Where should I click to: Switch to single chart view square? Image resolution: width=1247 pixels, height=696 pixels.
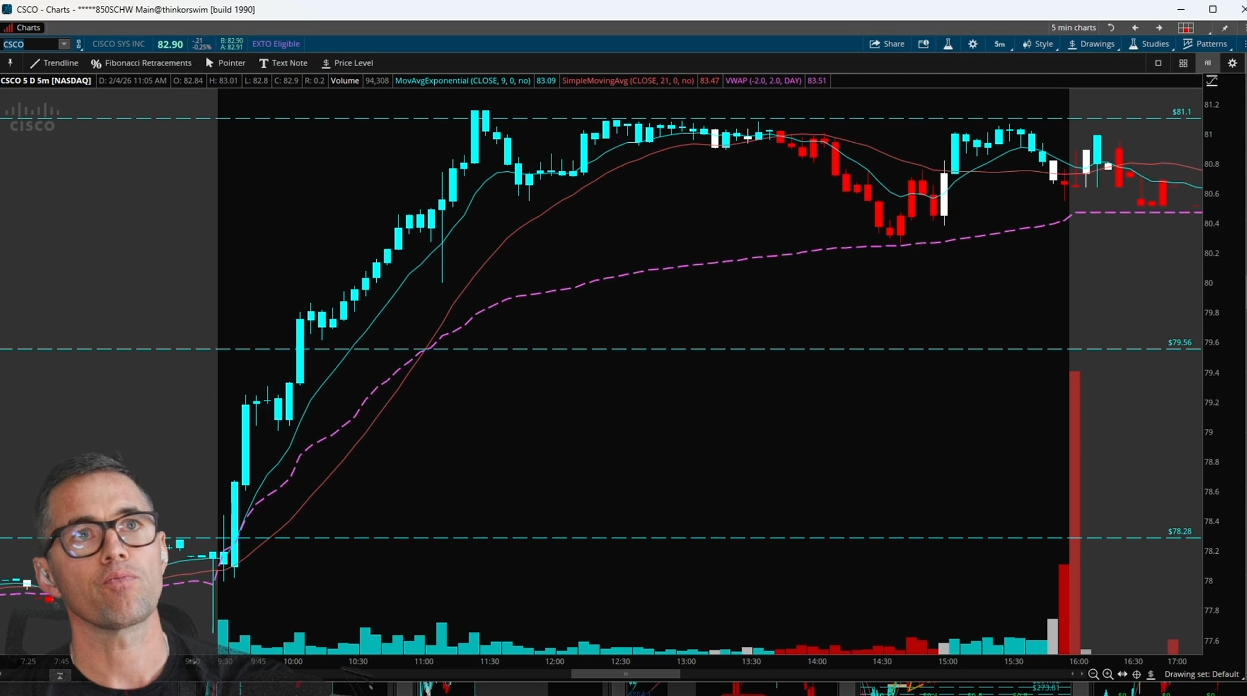coord(1158,63)
